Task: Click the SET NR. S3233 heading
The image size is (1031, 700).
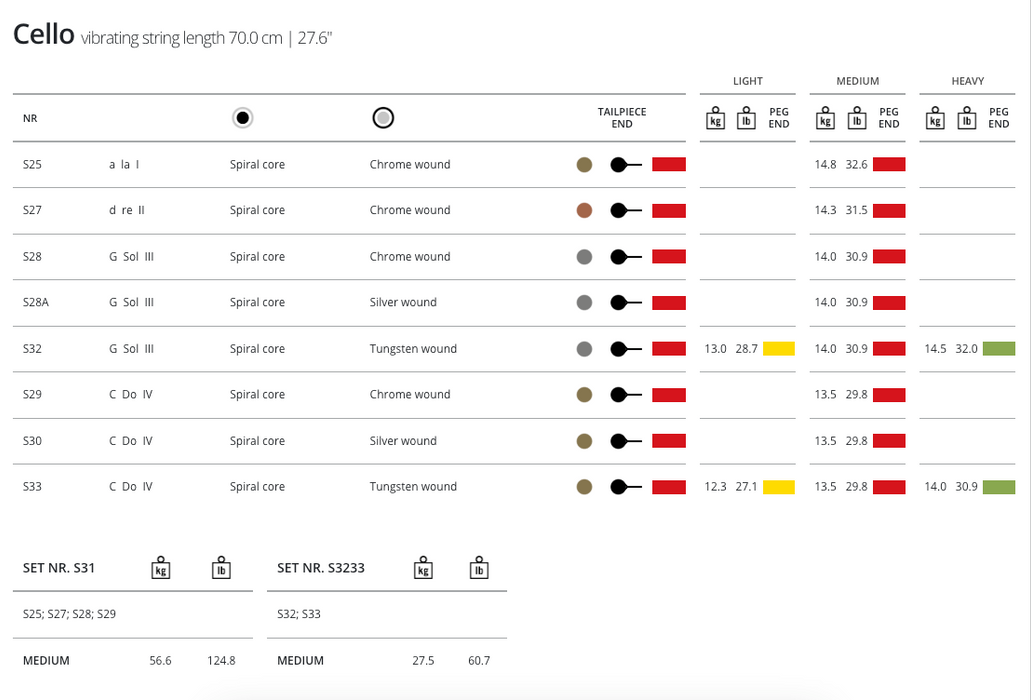Action: click(x=321, y=568)
